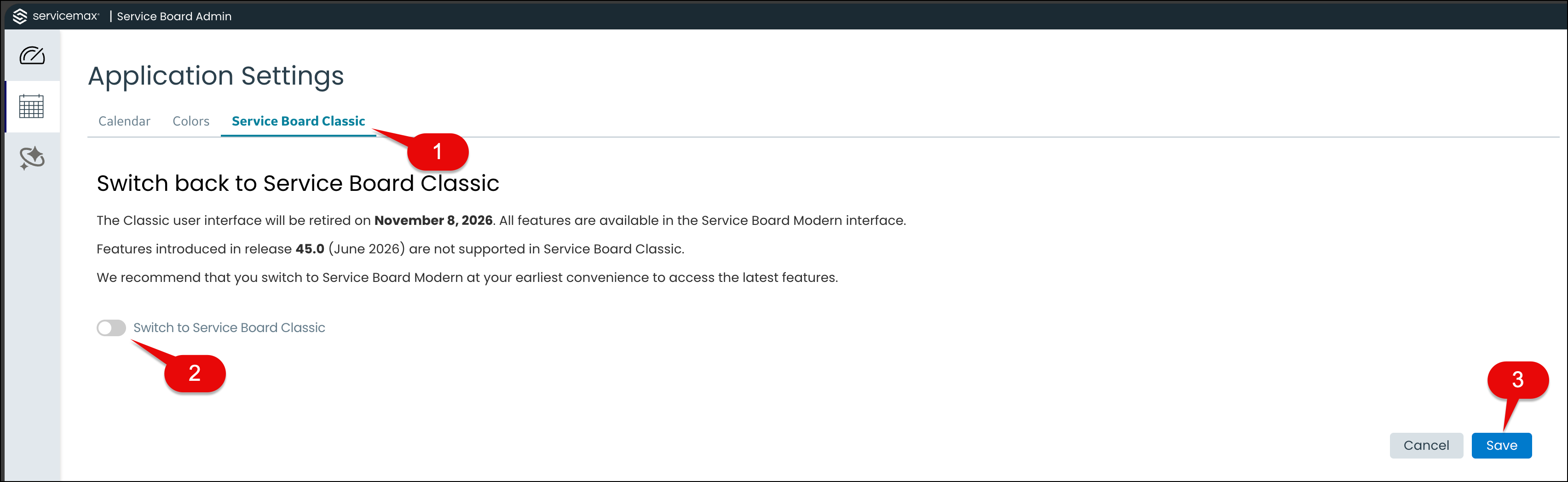
Task: Switch to the Calendar tab
Action: click(x=124, y=121)
